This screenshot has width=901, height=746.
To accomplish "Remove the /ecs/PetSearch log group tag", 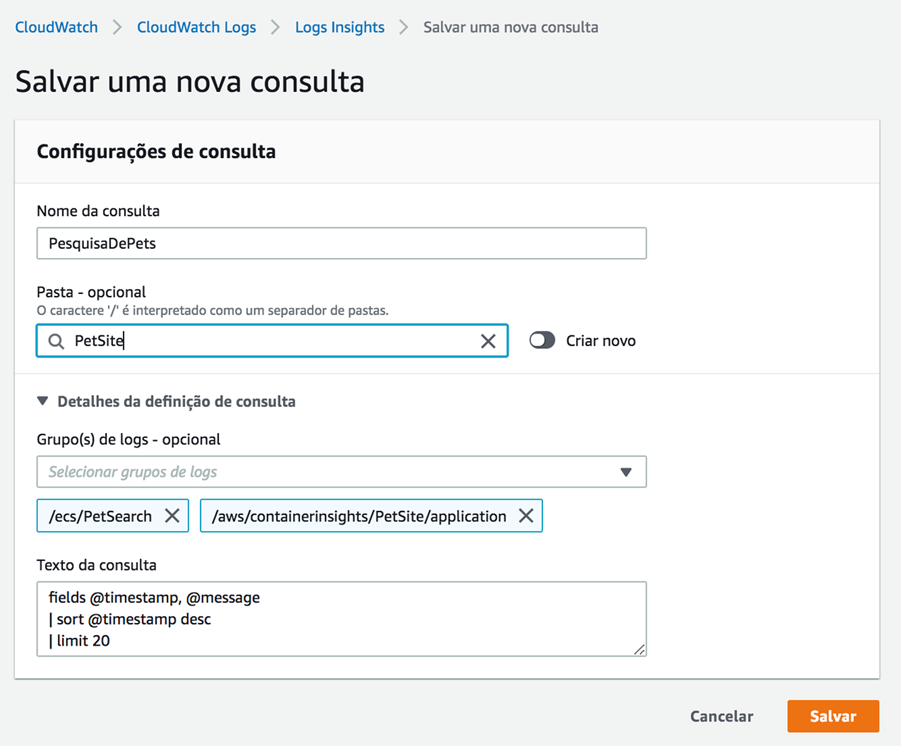I will [172, 516].
